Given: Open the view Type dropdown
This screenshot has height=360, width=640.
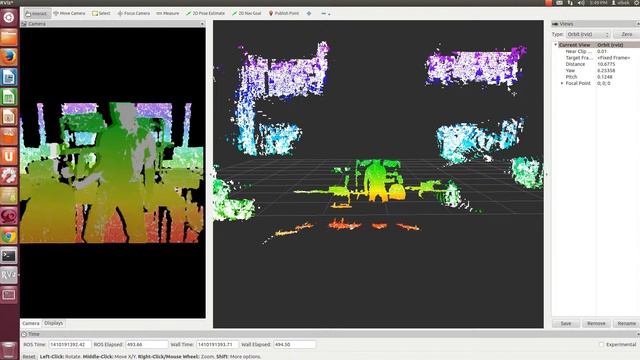Looking at the screenshot, I should [x=588, y=35].
